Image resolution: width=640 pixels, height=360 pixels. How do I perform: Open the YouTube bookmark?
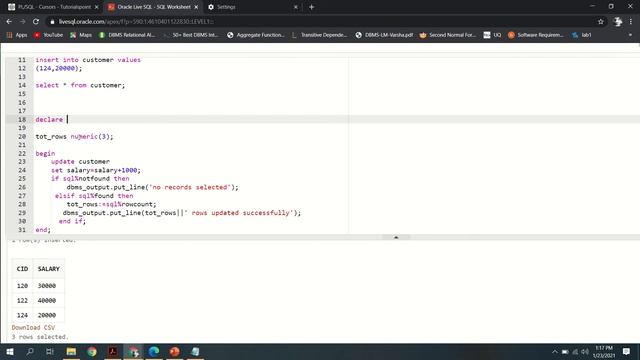pyautogui.click(x=48, y=35)
